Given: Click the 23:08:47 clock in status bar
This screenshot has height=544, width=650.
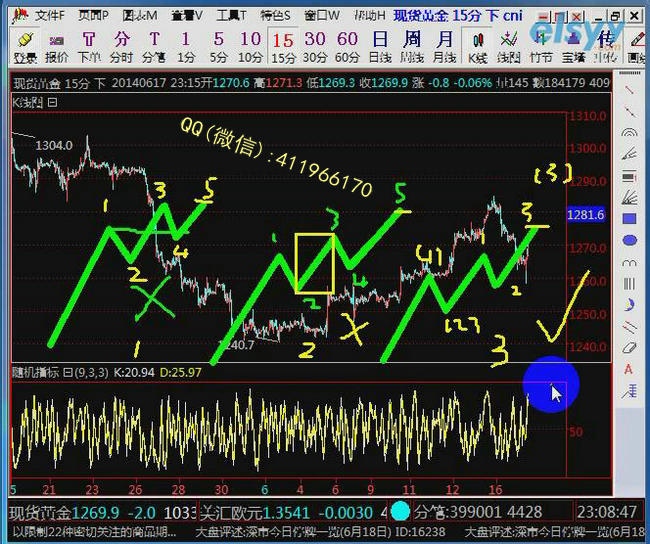Looking at the screenshot, I should tap(607, 513).
